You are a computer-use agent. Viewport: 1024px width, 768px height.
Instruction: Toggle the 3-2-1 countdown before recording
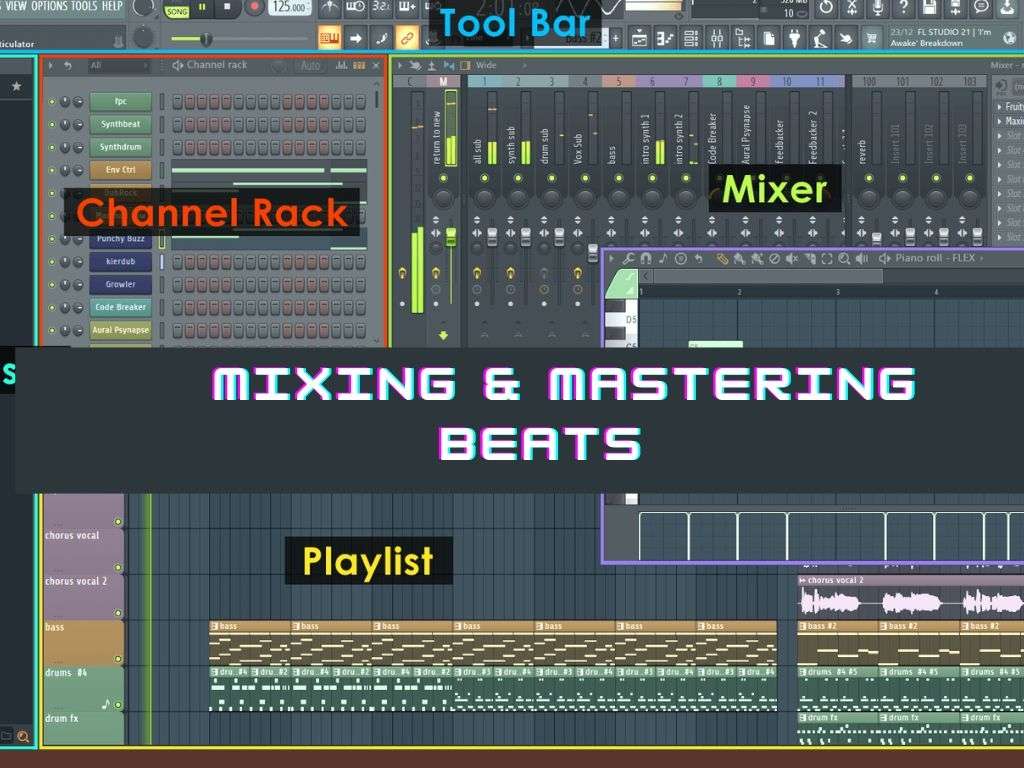tap(381, 7)
